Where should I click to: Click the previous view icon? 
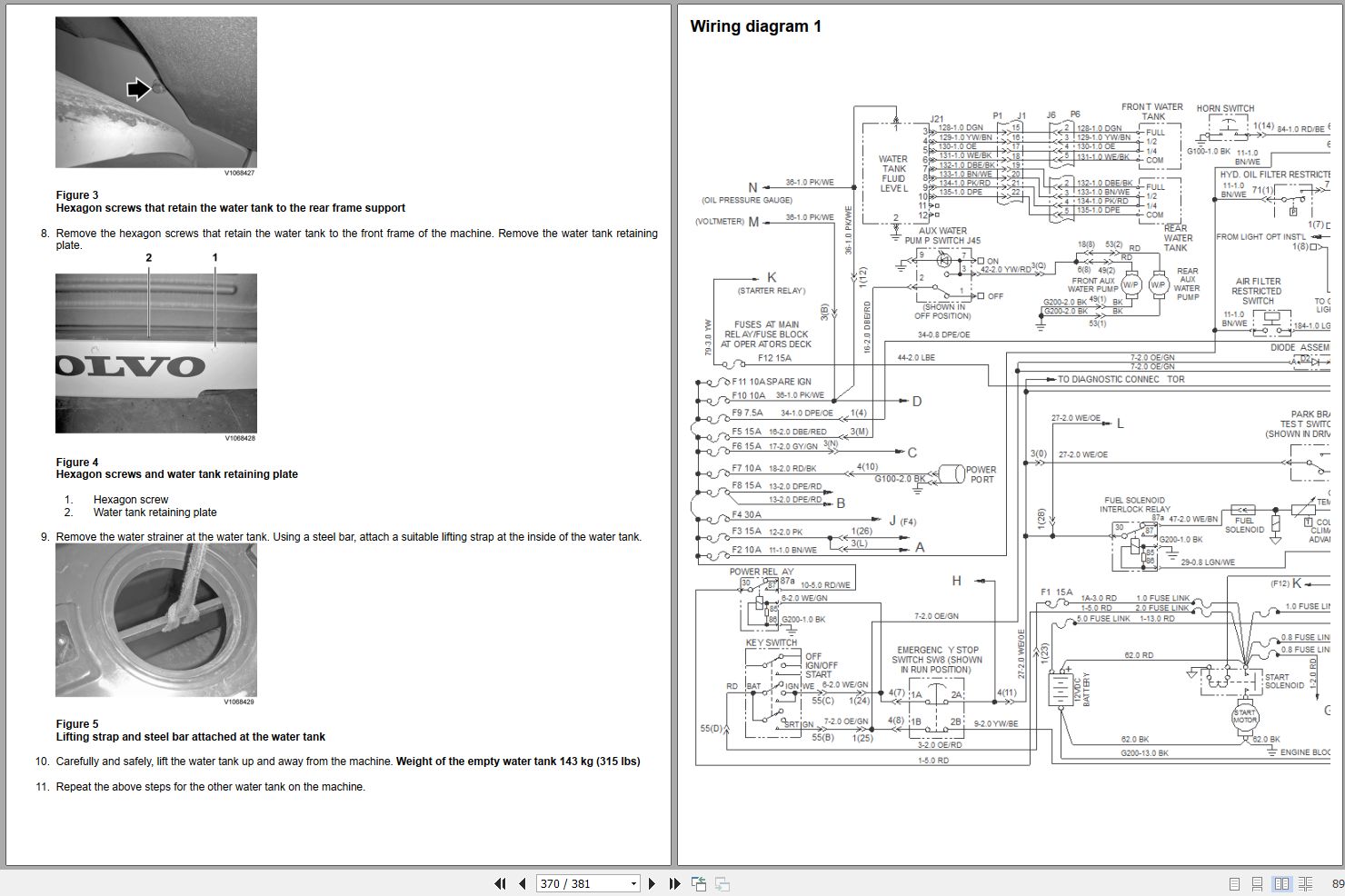[x=698, y=883]
